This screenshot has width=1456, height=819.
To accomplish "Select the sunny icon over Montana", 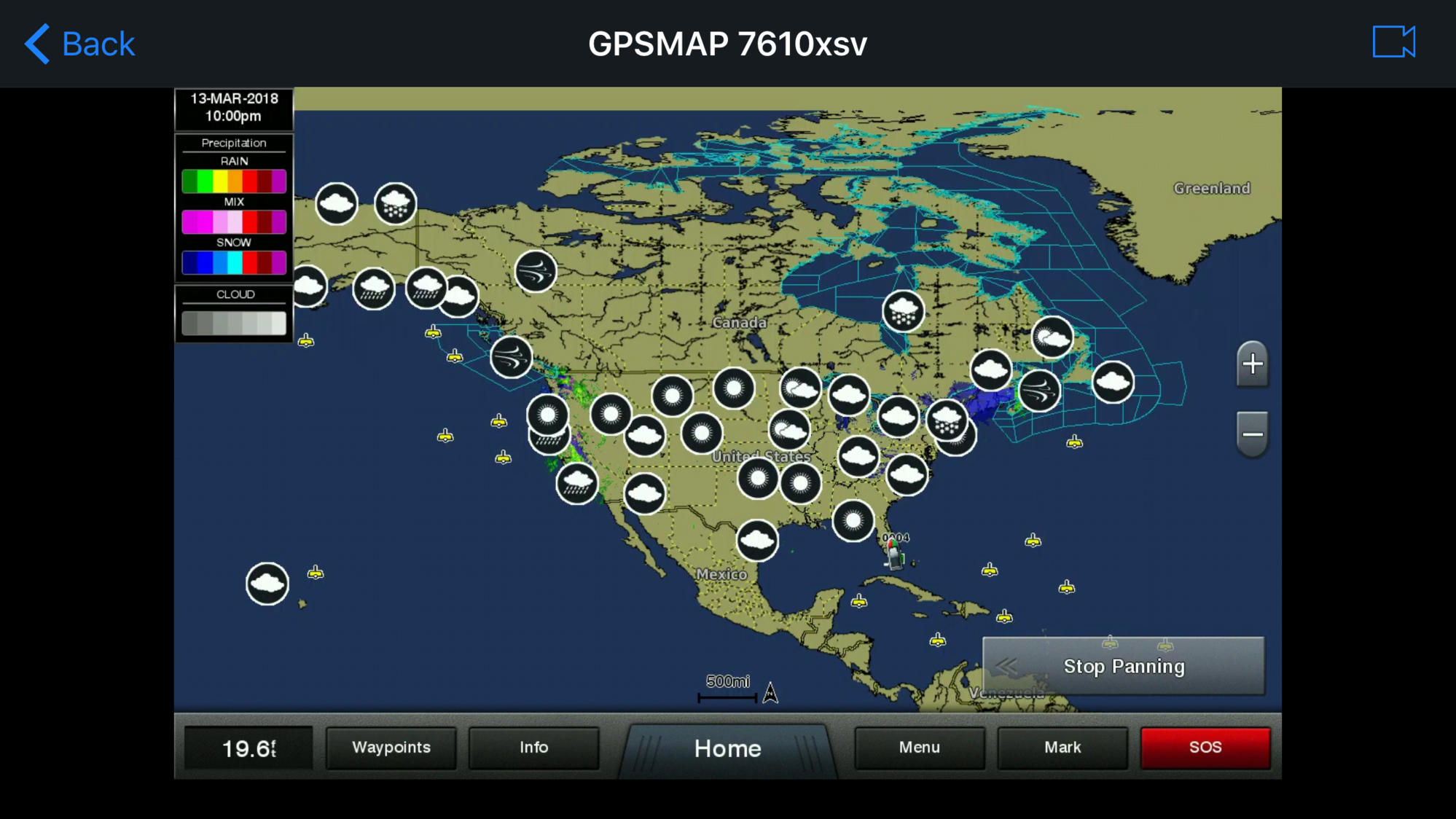I will [671, 396].
